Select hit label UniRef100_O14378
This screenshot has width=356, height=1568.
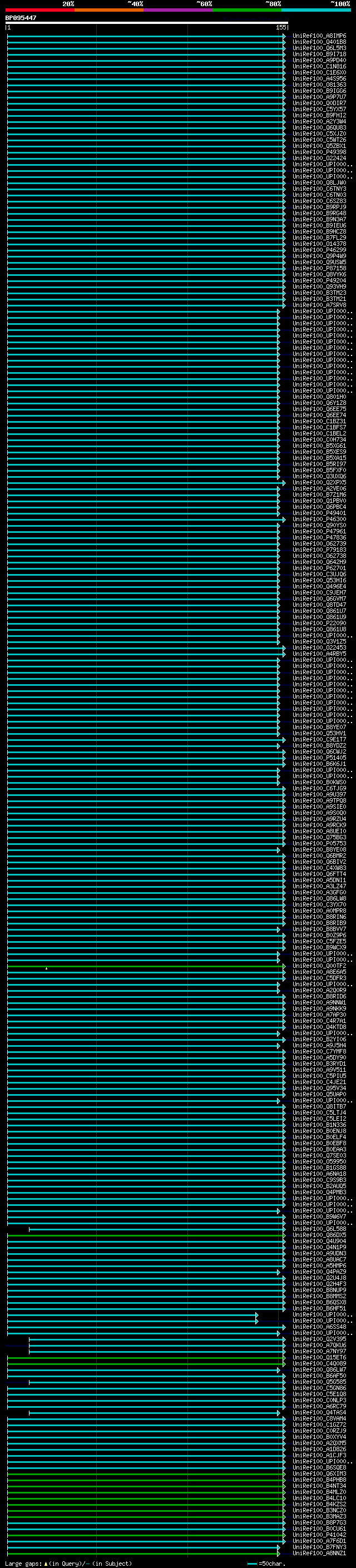[x=319, y=244]
